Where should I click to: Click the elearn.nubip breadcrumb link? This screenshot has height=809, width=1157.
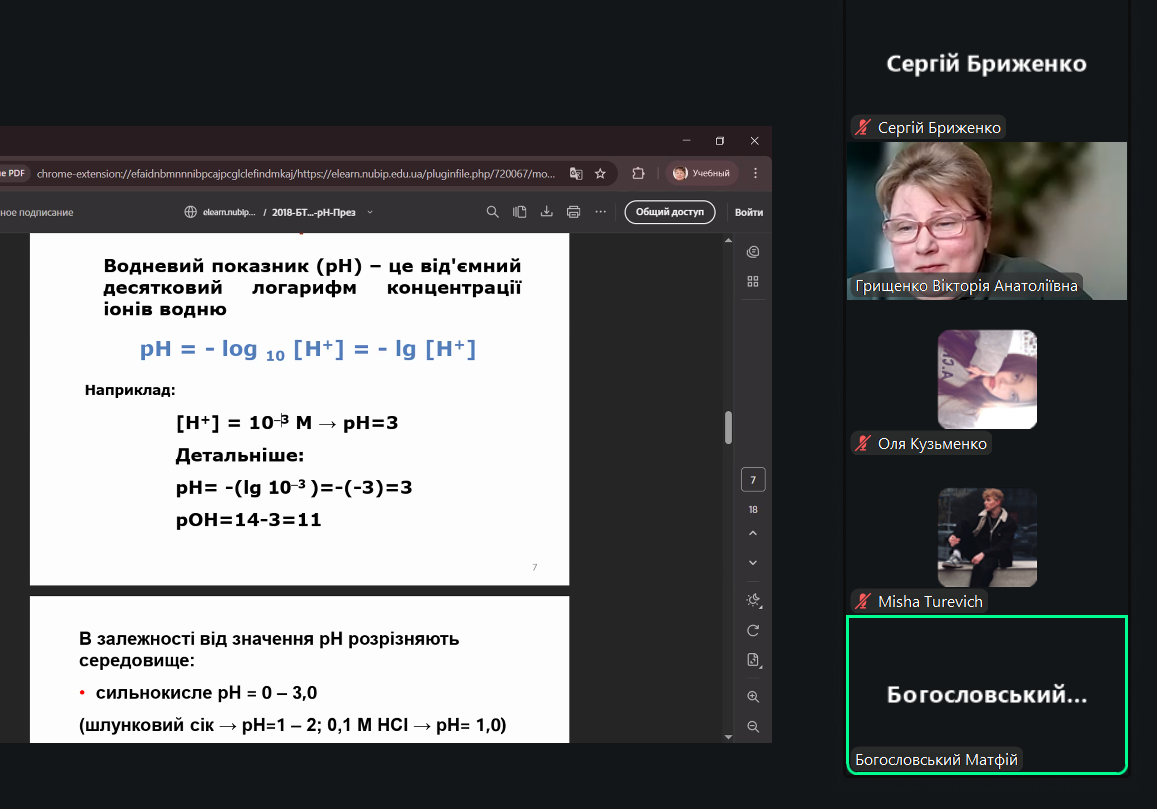coord(229,213)
